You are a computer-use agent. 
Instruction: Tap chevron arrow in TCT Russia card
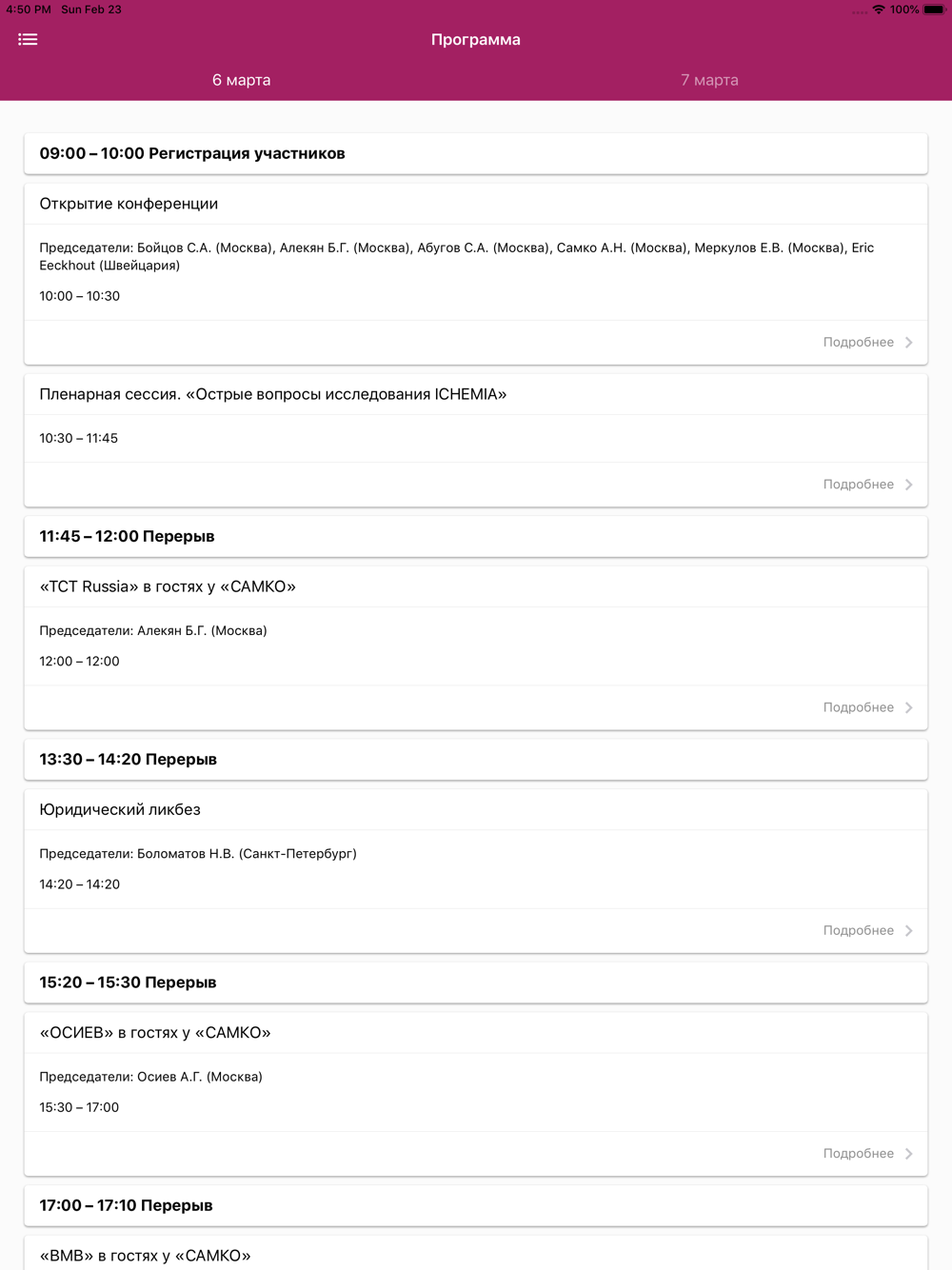909,707
